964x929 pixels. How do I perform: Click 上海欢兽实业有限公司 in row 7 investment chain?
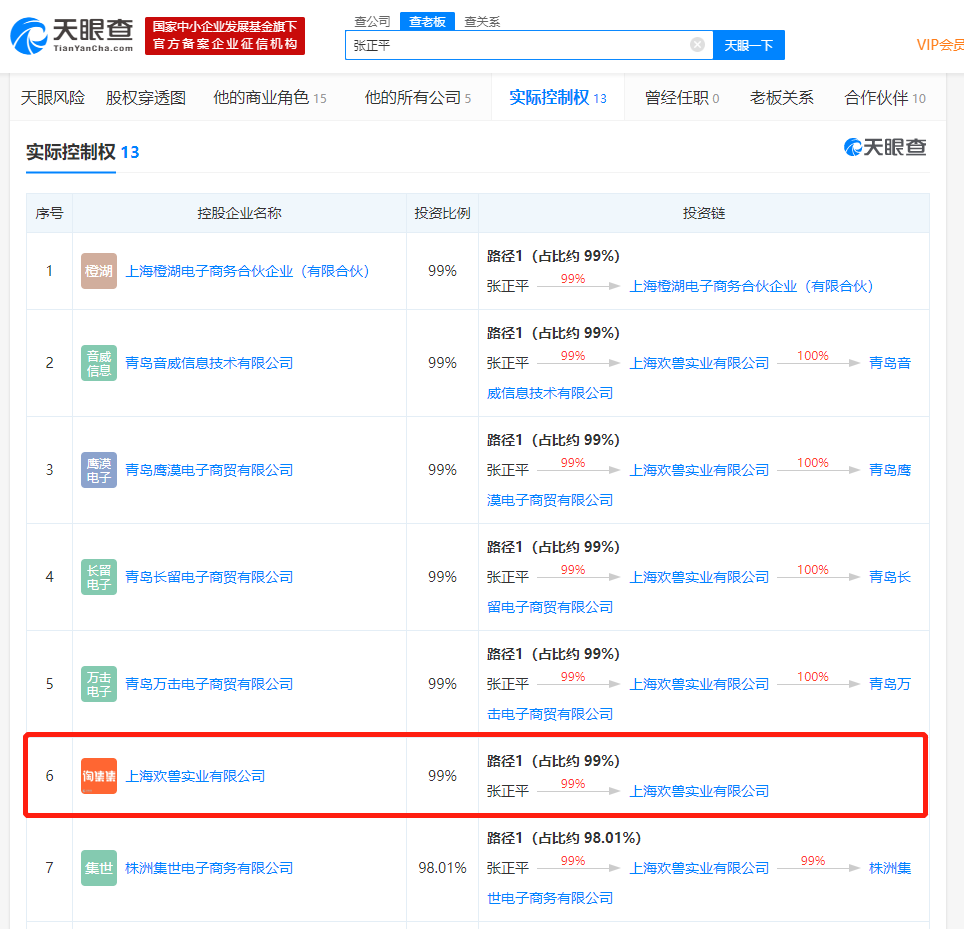[699, 868]
